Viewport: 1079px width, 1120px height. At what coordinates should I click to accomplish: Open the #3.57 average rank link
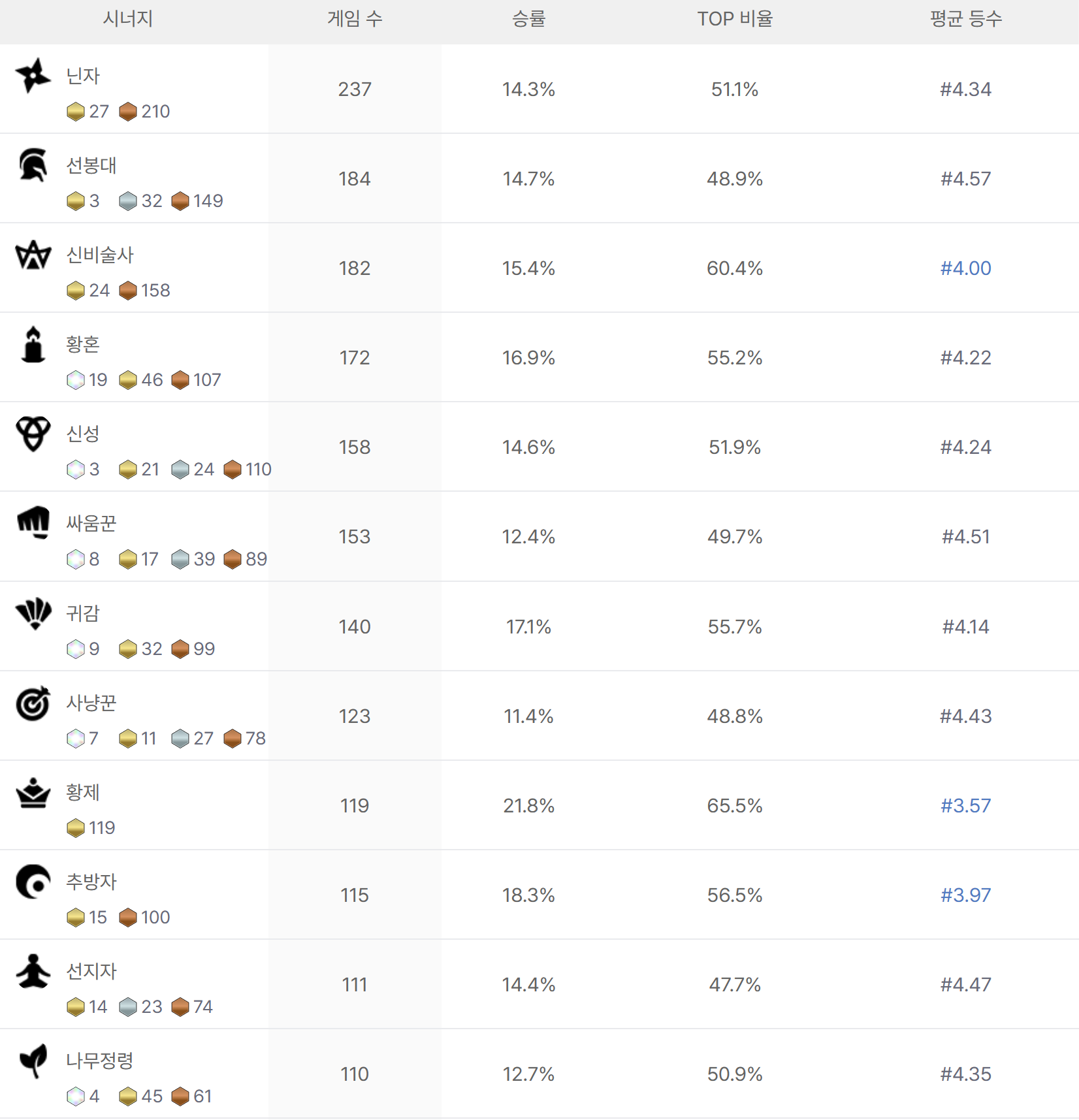point(965,805)
